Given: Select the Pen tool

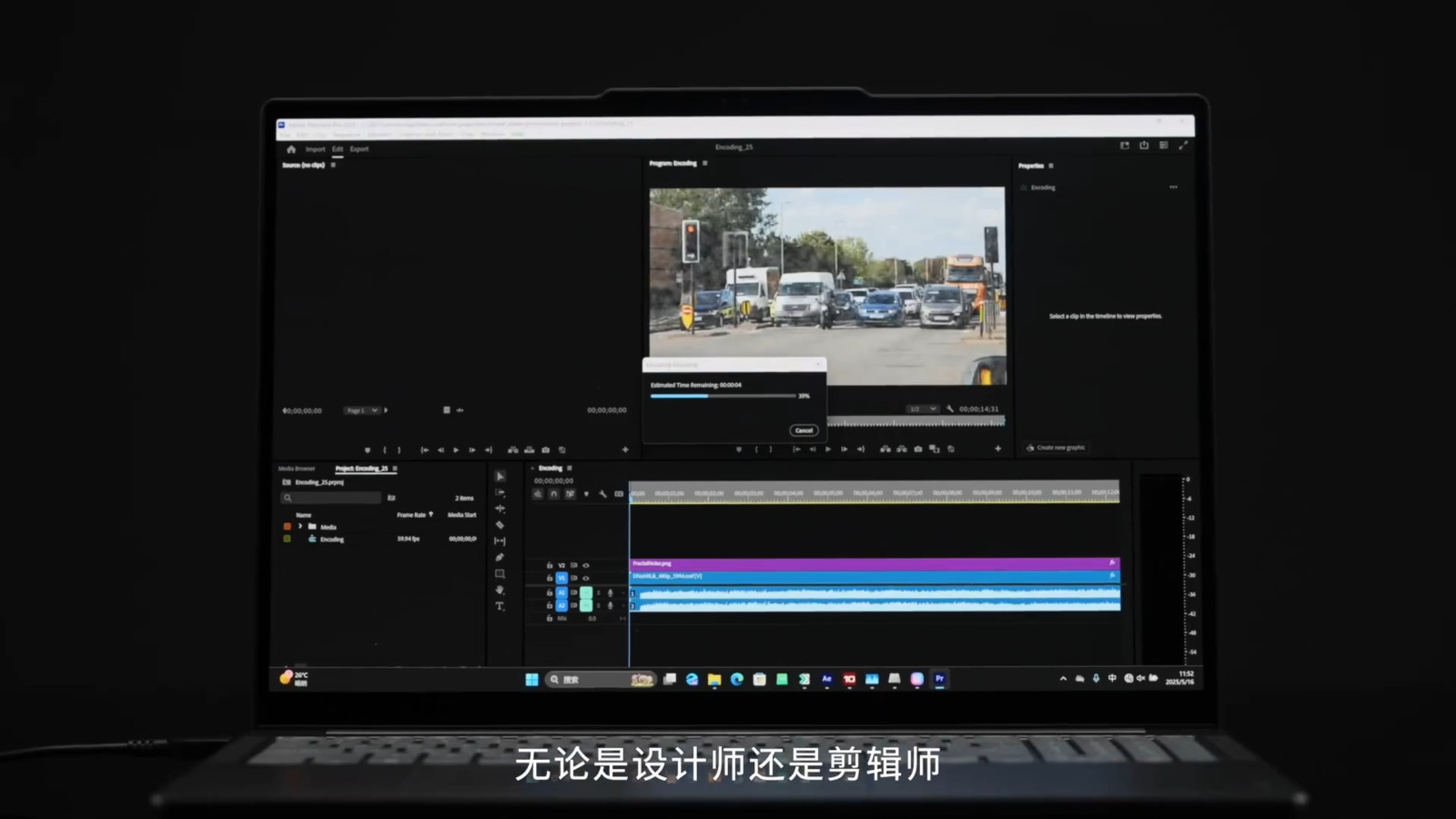Looking at the screenshot, I should [x=500, y=557].
